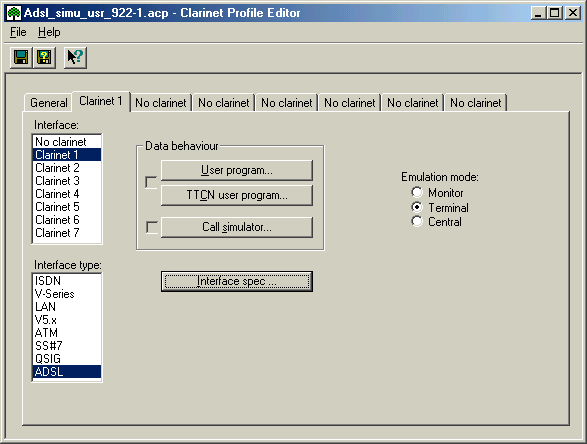Open the Help menu
The height and width of the screenshot is (444, 587).
coord(49,32)
